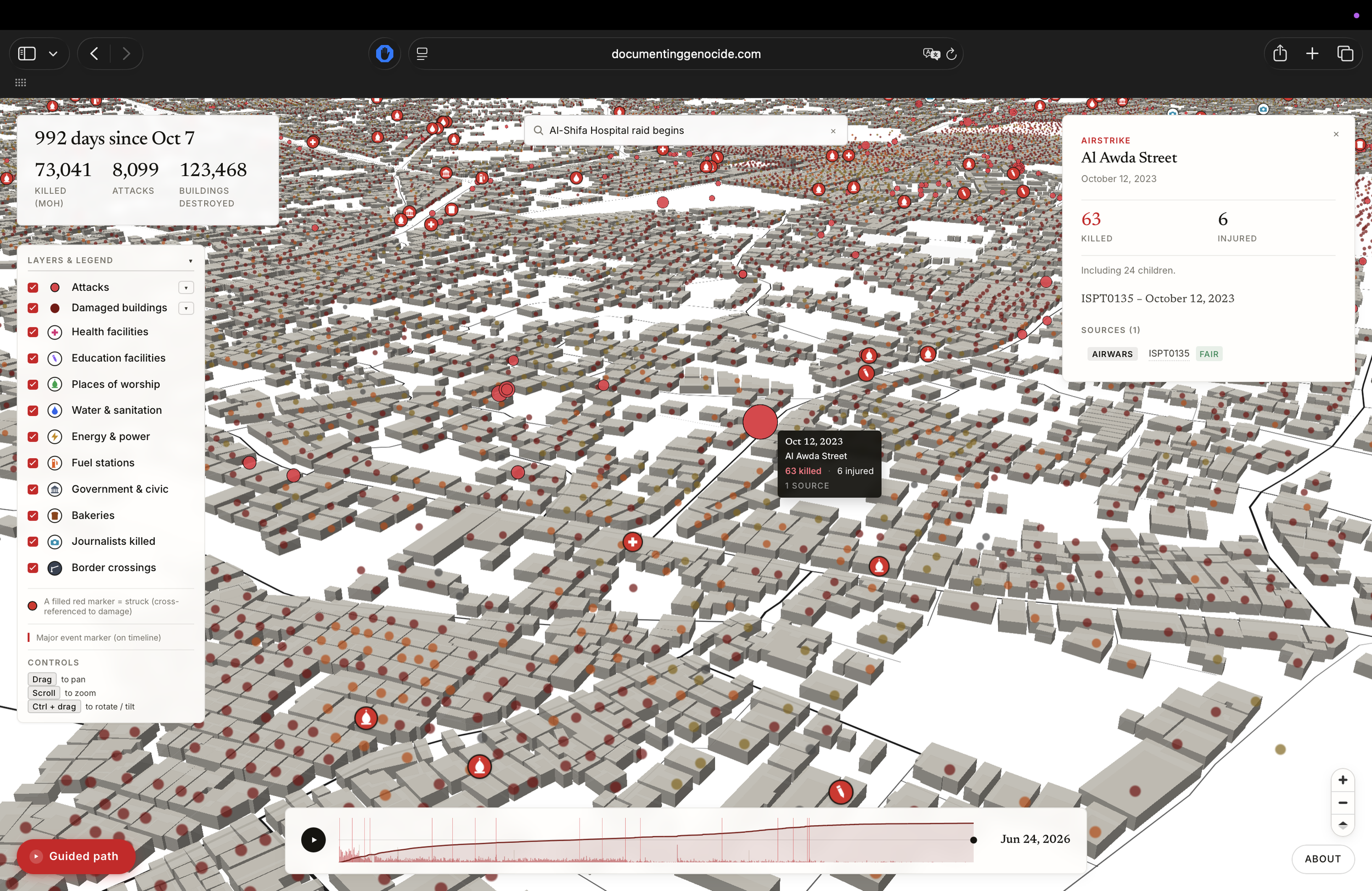Uncheck the Attacks layer
Viewport: 1372px width, 891px height.
33,287
